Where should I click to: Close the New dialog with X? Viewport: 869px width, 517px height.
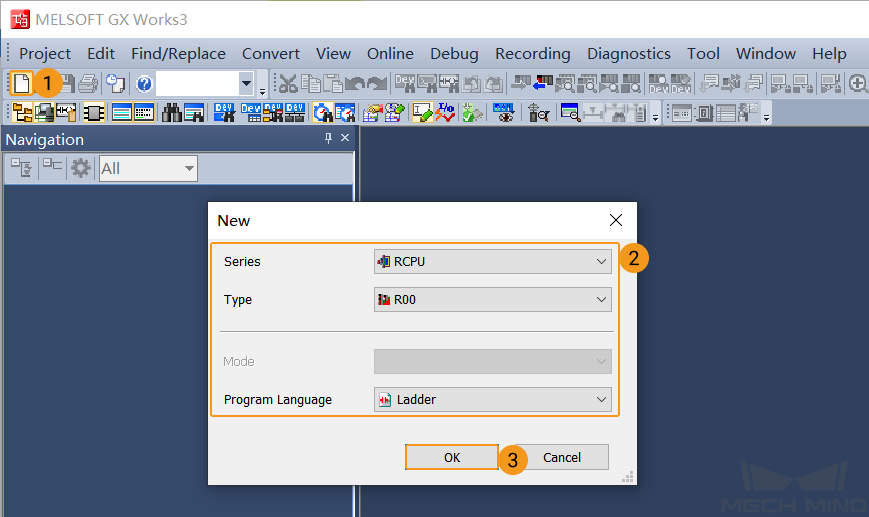616,220
